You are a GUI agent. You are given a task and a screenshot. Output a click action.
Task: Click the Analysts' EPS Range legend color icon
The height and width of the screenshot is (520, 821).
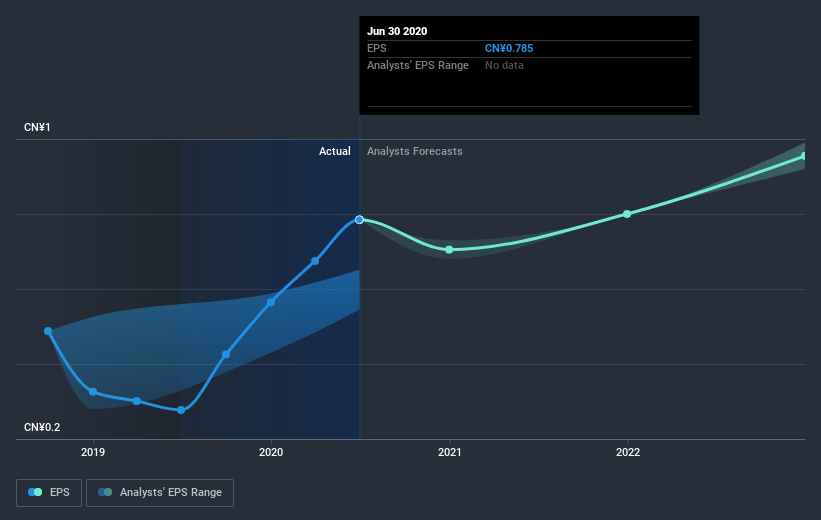click(105, 492)
